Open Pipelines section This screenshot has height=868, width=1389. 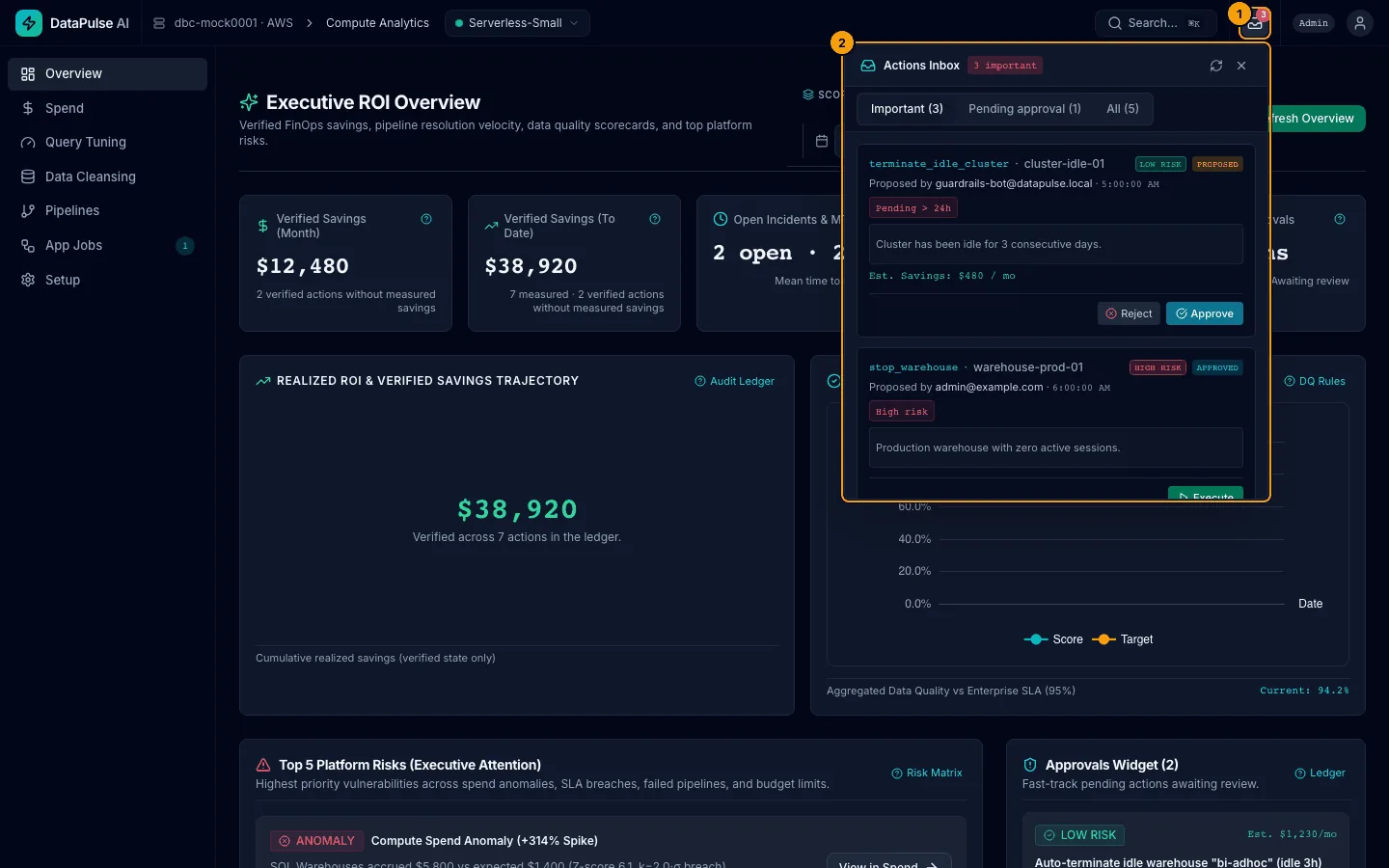[107, 210]
